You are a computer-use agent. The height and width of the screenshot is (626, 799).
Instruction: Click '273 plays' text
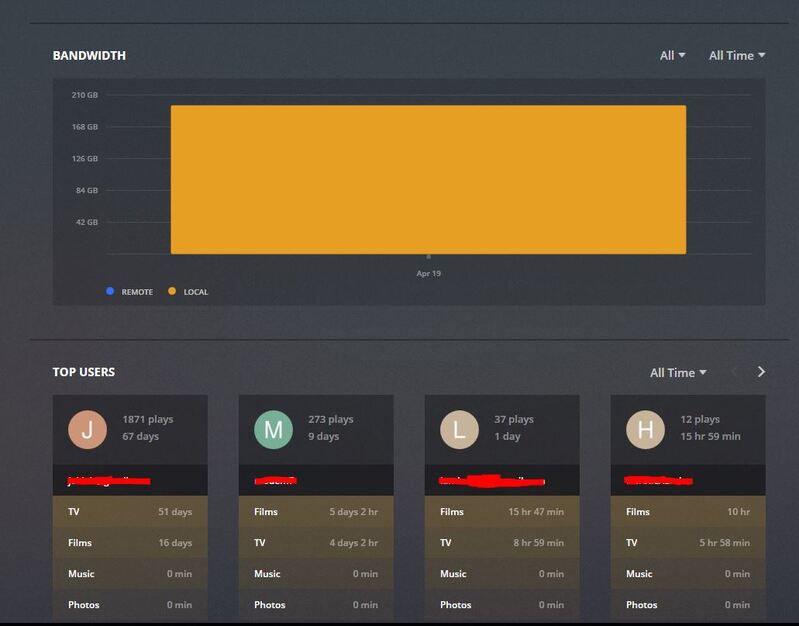click(x=331, y=420)
